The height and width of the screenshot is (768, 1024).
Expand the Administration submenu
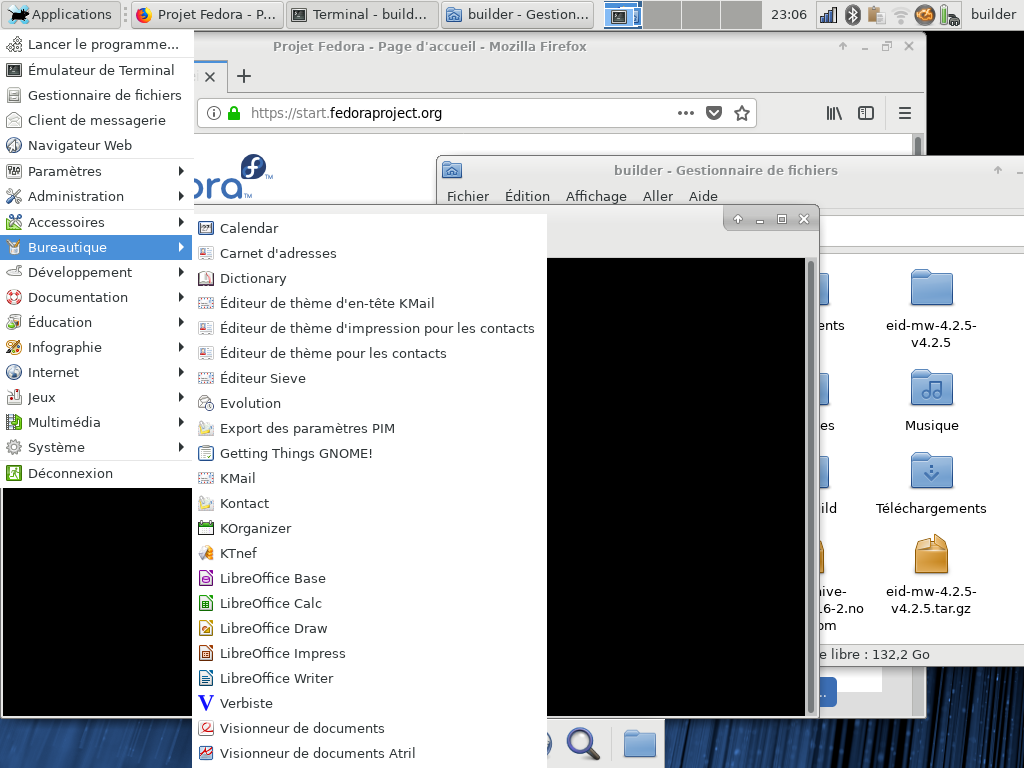pos(97,196)
